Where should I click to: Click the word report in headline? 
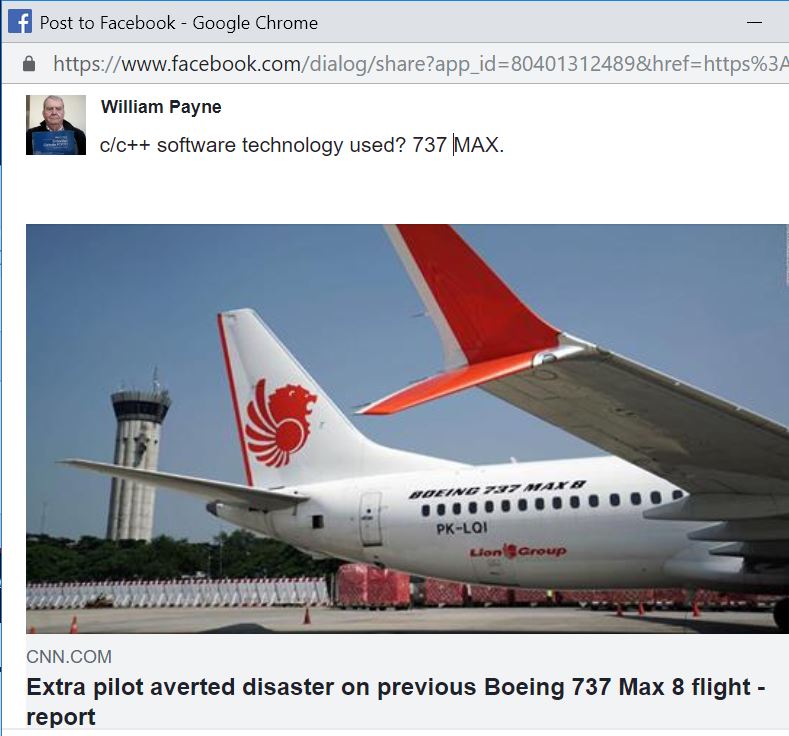pyautogui.click(x=61, y=717)
